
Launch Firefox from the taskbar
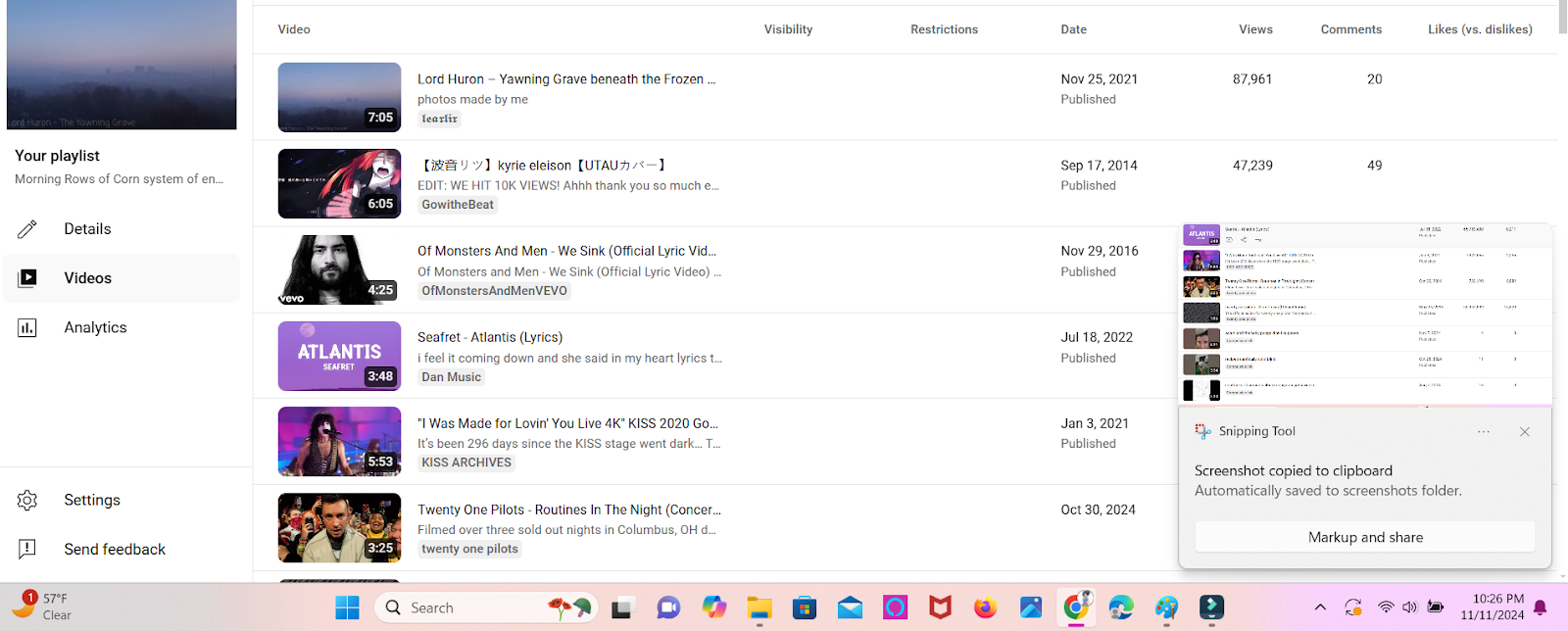point(986,607)
